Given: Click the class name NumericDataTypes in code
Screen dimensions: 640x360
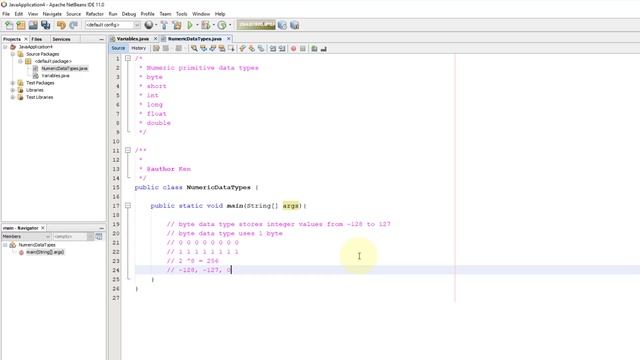Looking at the screenshot, I should [218, 187].
